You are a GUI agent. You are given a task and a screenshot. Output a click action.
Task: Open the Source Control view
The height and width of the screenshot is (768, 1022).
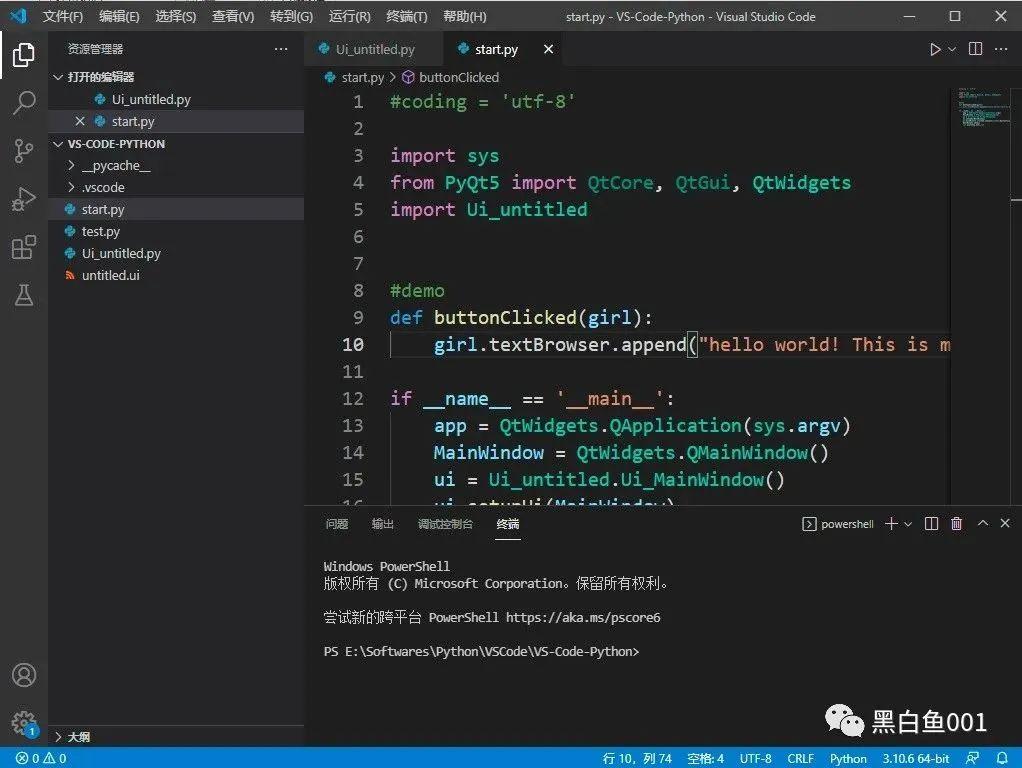click(24, 150)
